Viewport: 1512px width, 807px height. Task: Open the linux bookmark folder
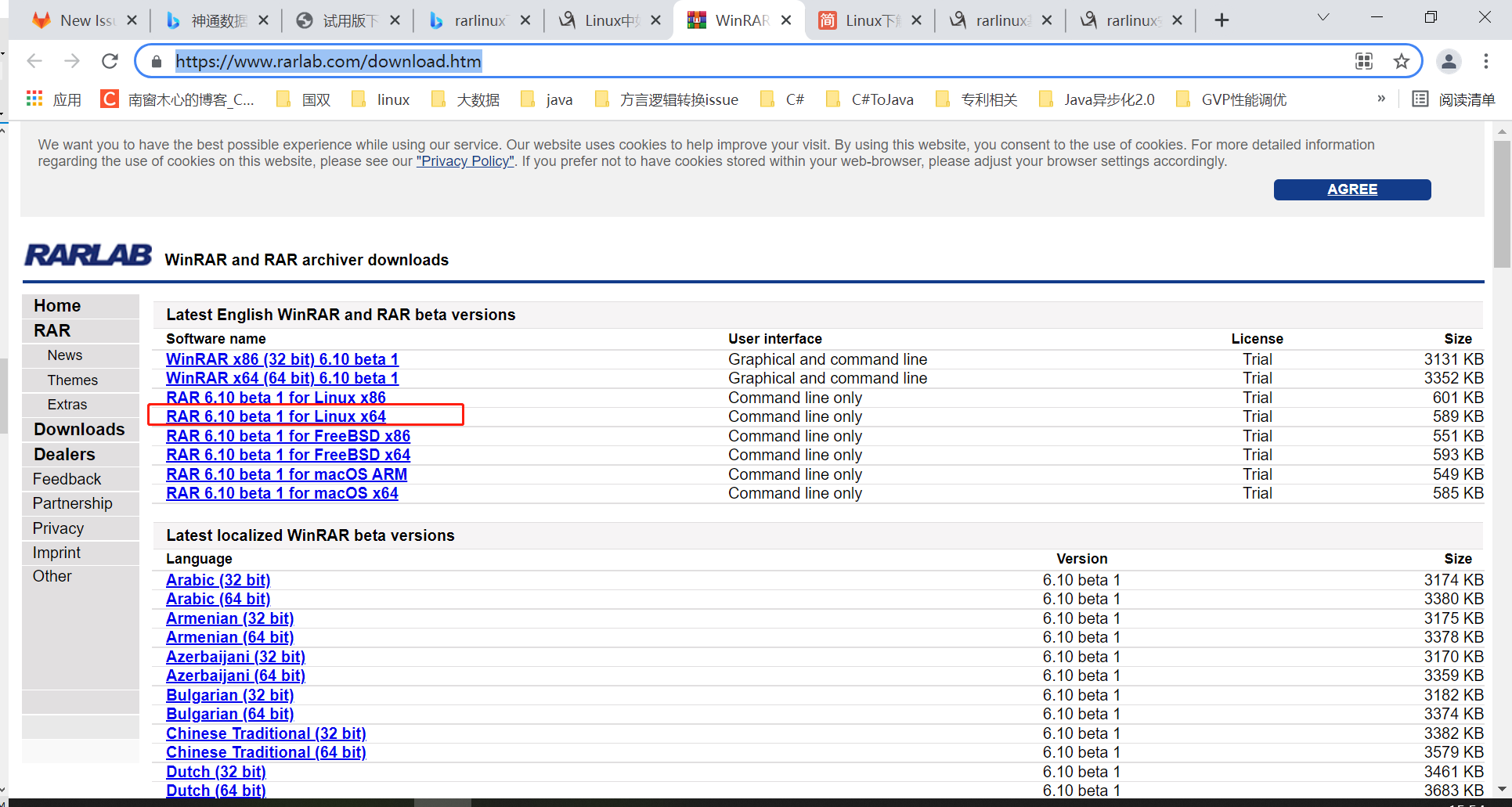pos(381,99)
